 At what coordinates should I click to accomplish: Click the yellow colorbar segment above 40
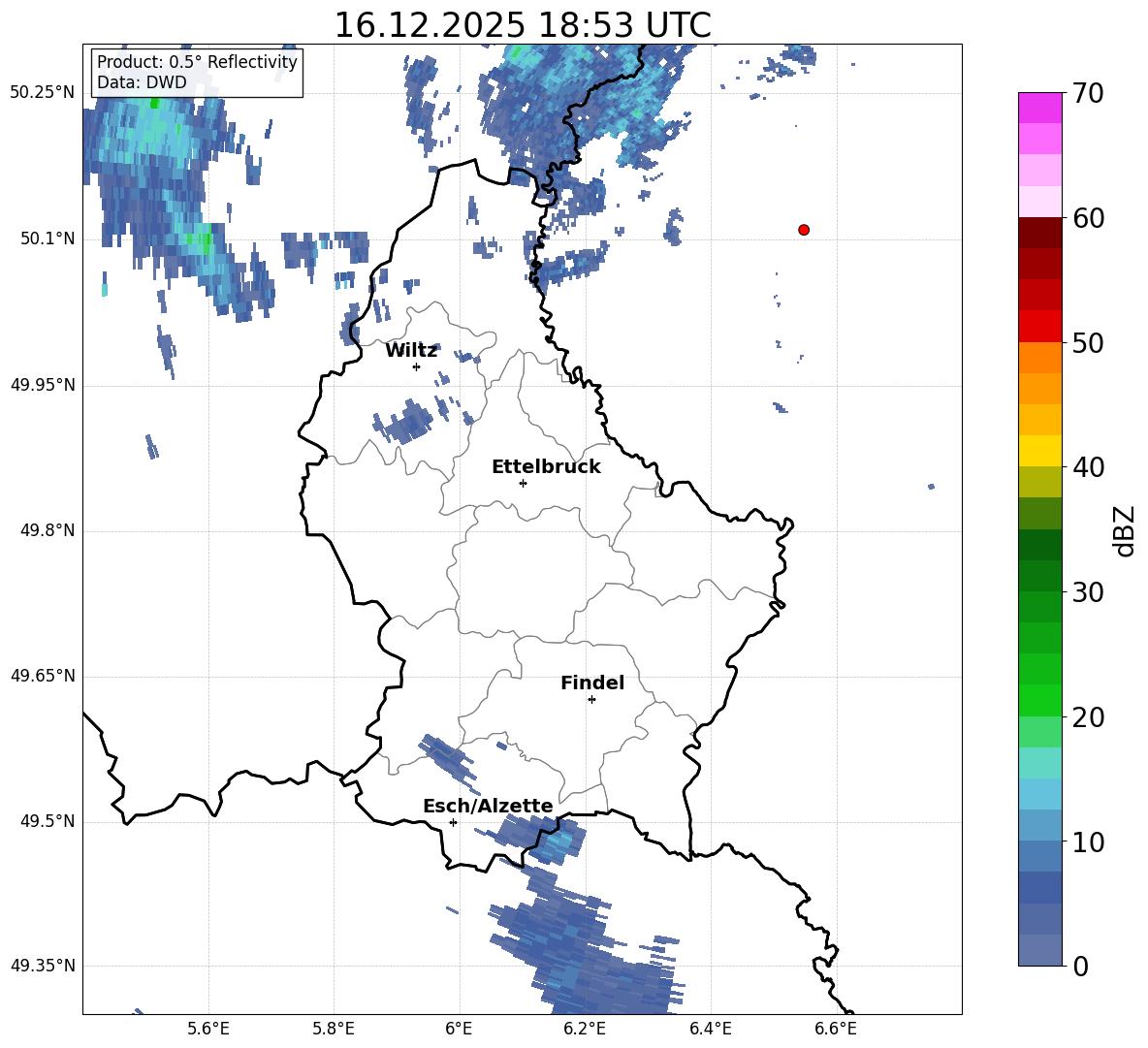coord(1039,451)
